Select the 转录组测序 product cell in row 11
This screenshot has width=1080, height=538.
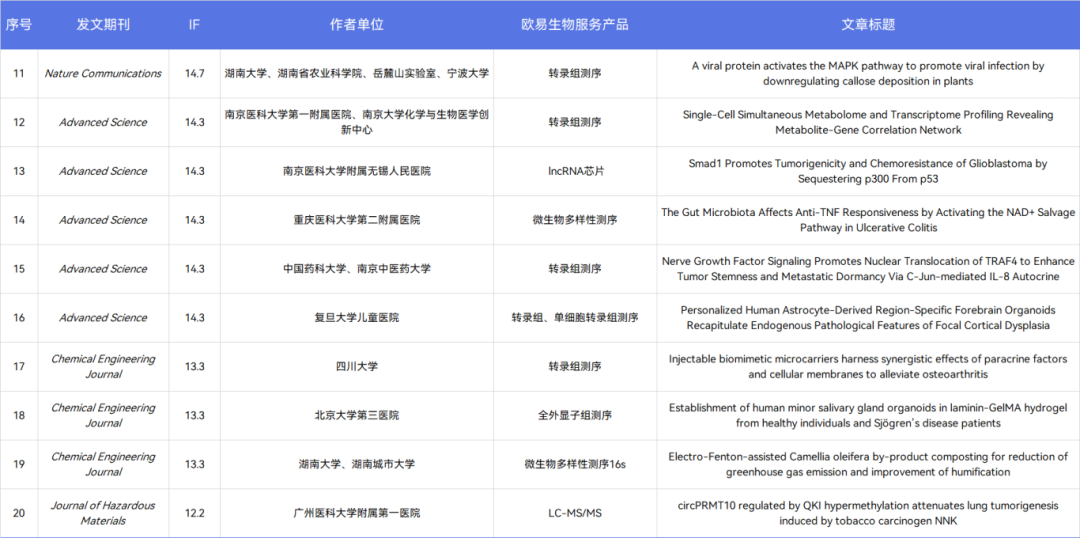(575, 74)
